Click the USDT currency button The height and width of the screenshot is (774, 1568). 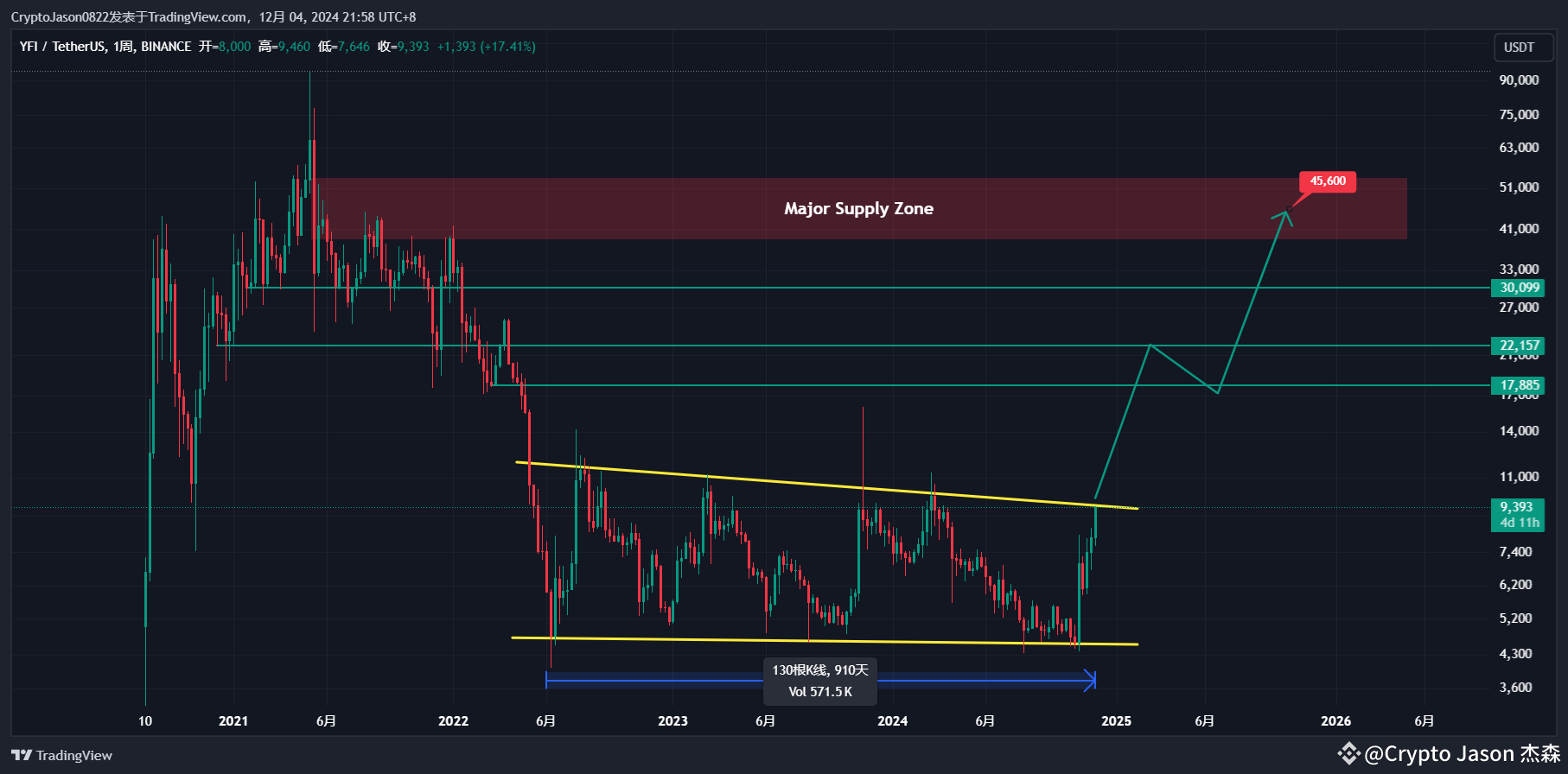point(1523,48)
